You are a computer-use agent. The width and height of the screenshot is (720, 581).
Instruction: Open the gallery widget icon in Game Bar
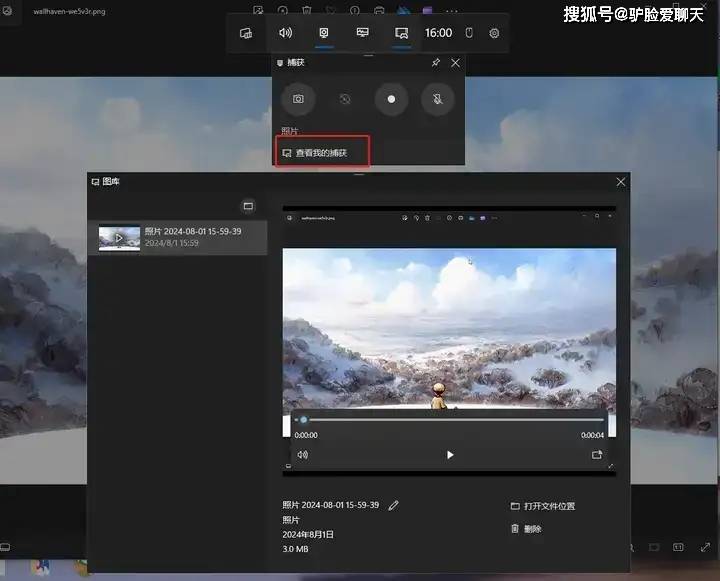coord(401,33)
